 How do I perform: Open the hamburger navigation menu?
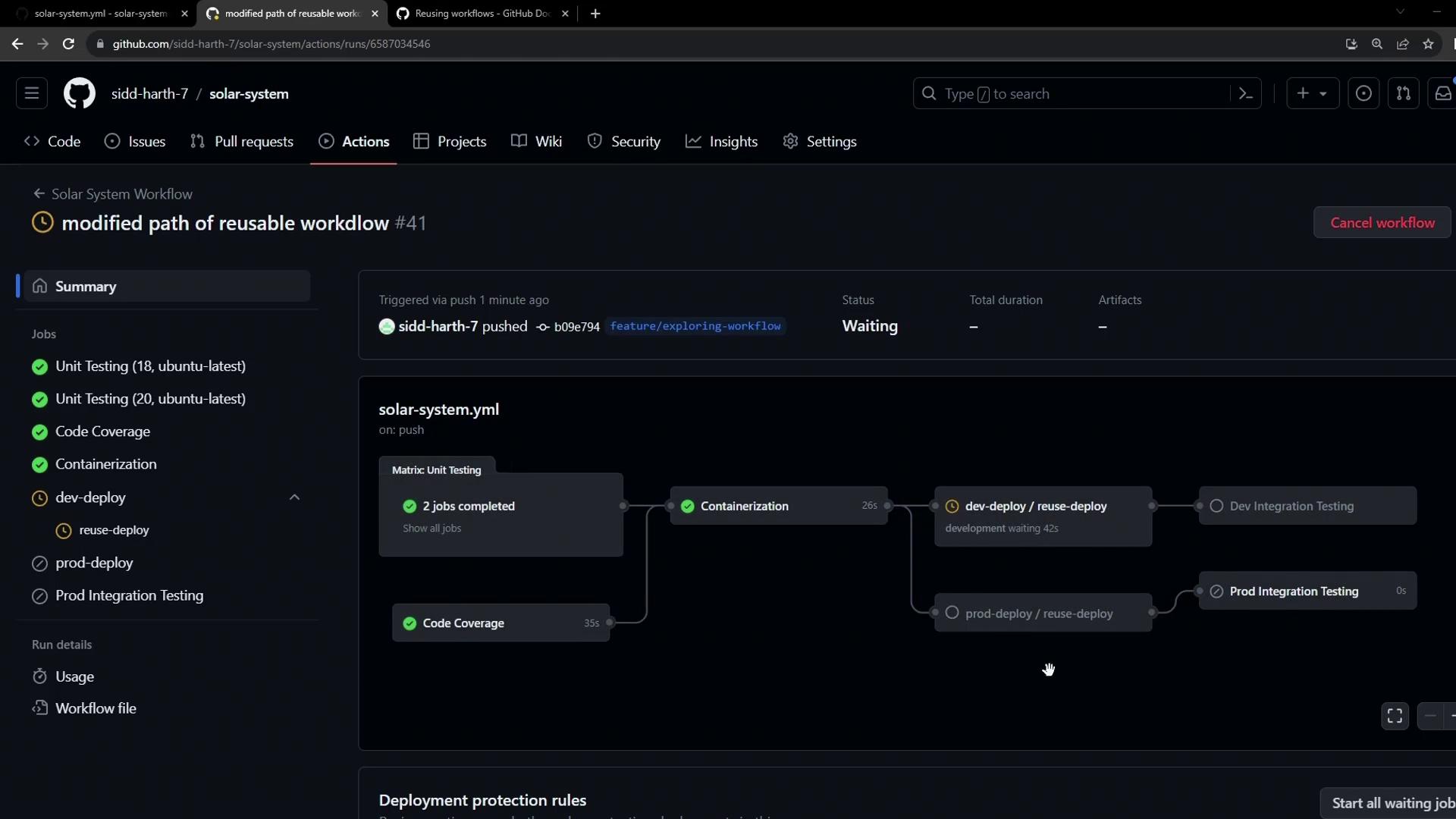click(x=32, y=93)
